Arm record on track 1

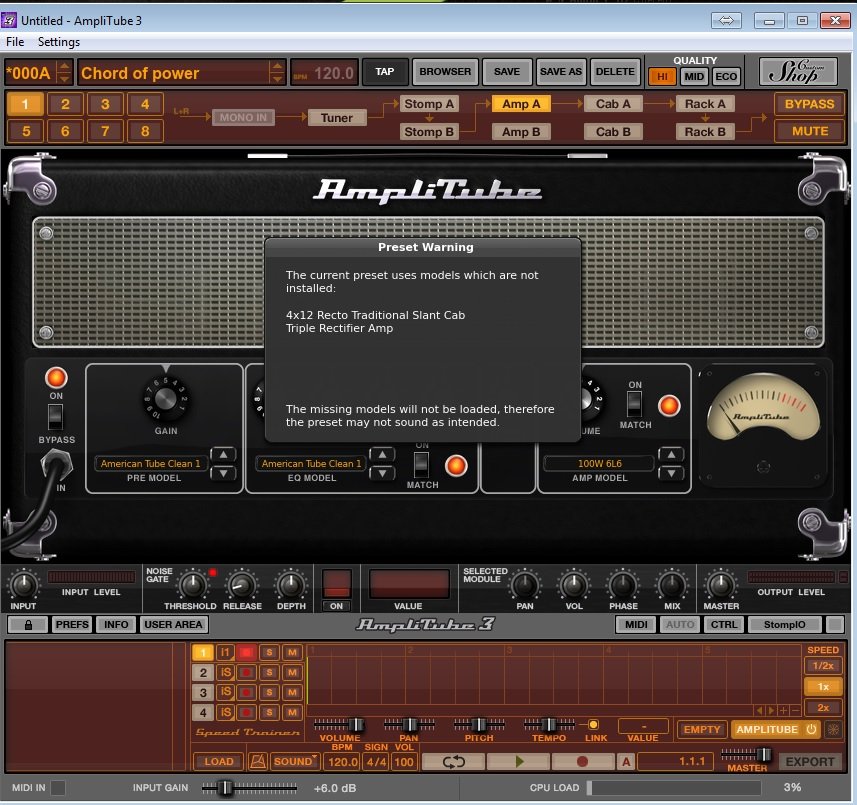[247, 653]
